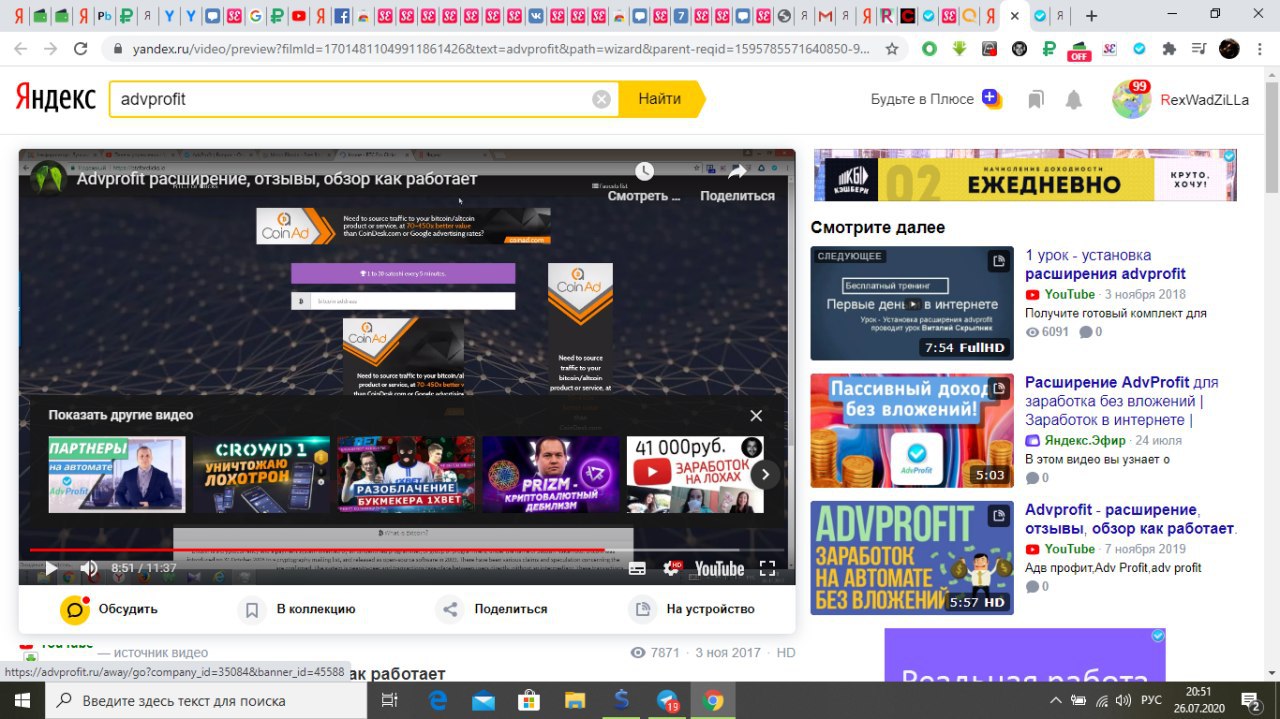The height and width of the screenshot is (719, 1280).
Task: Close the active browser tab
Action: point(1015,16)
